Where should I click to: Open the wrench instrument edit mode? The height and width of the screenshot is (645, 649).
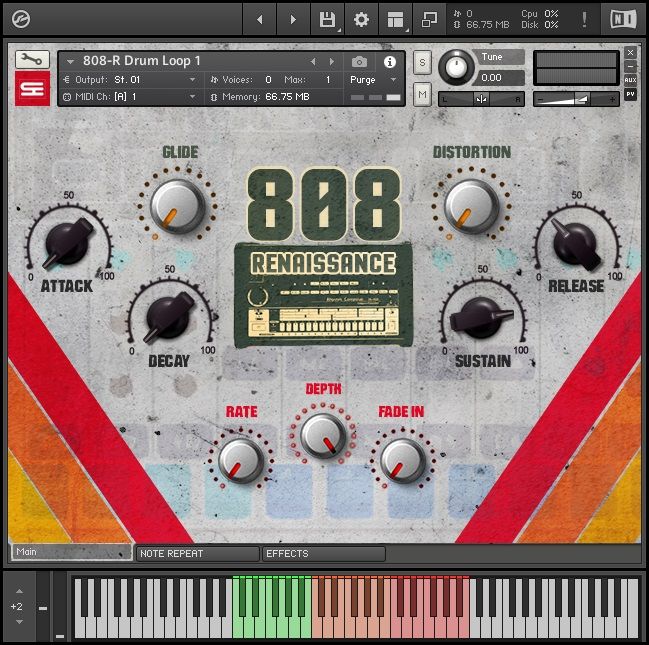pyautogui.click(x=32, y=60)
